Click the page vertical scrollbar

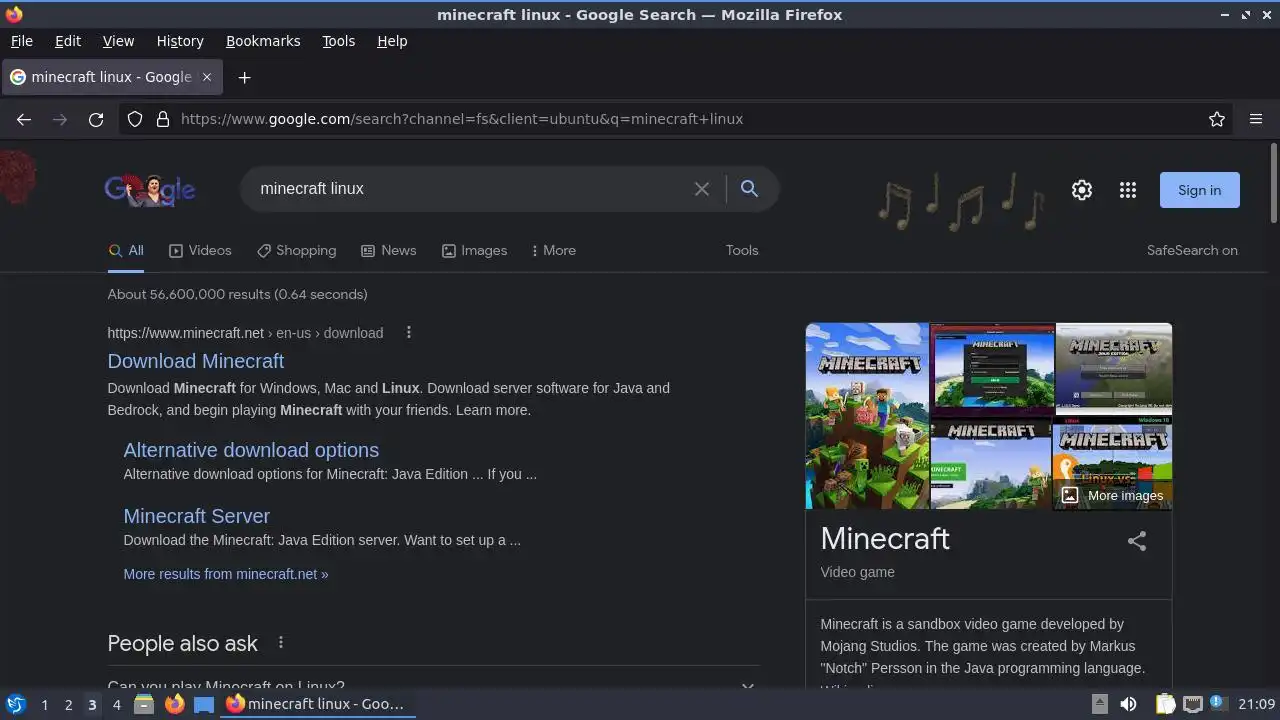coord(1273,184)
